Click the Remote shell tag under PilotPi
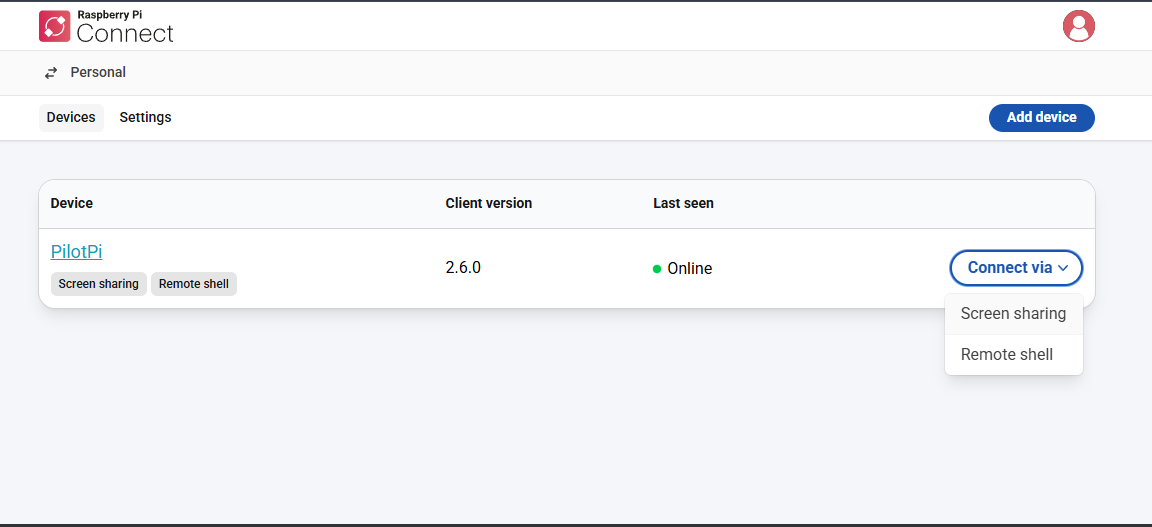 [x=194, y=284]
